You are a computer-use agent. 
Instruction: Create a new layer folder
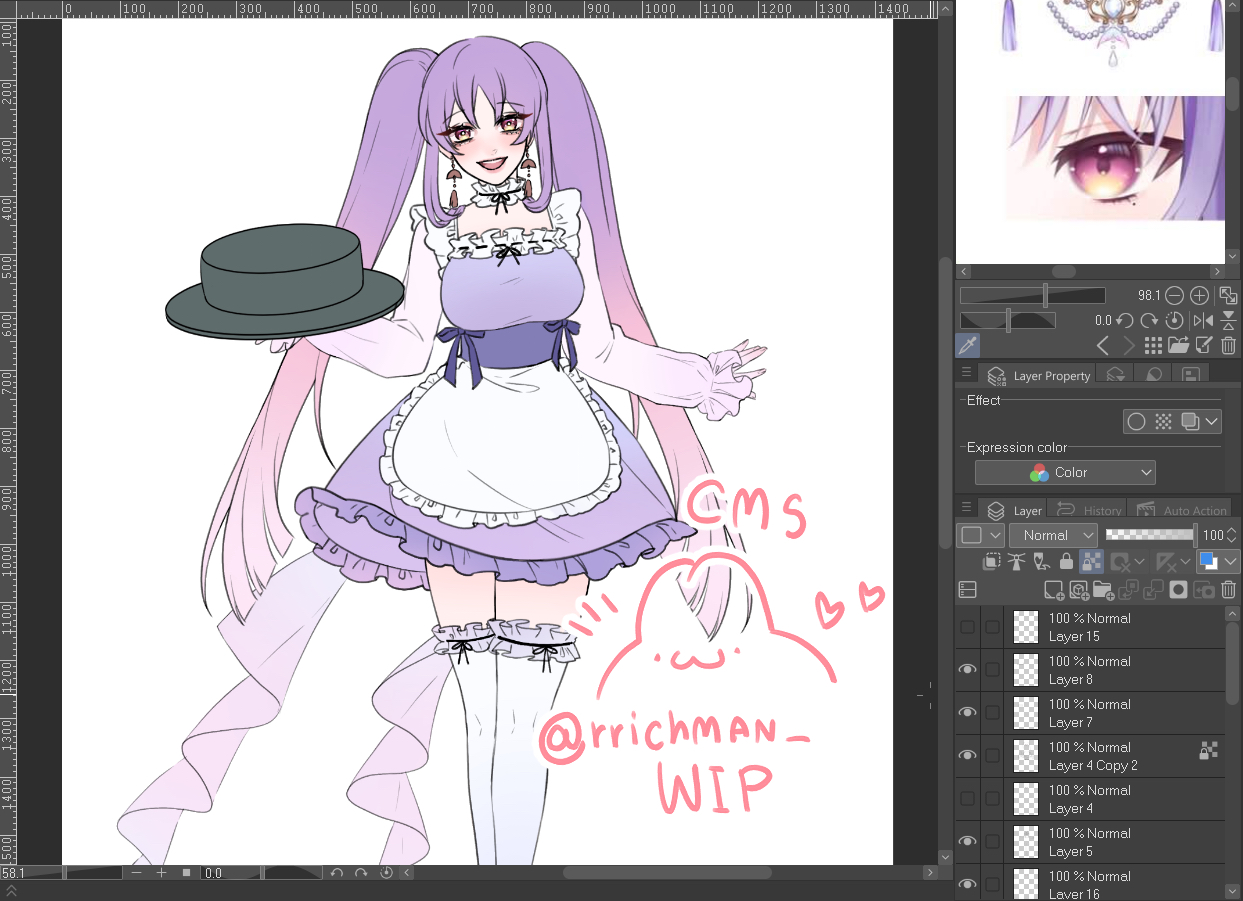tap(1103, 590)
